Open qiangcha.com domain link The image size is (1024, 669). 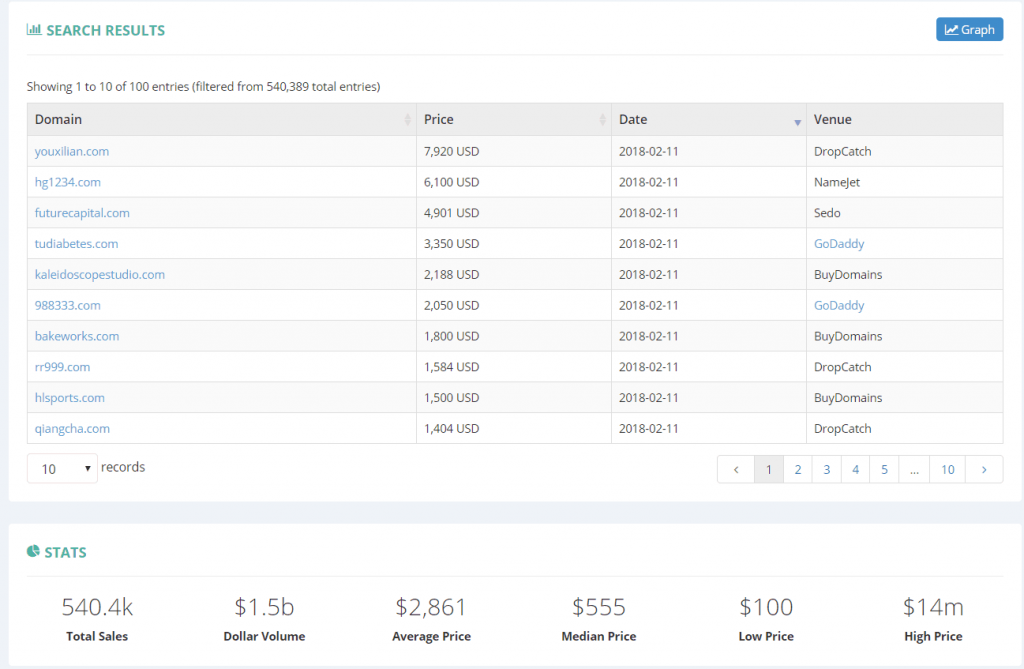(72, 429)
